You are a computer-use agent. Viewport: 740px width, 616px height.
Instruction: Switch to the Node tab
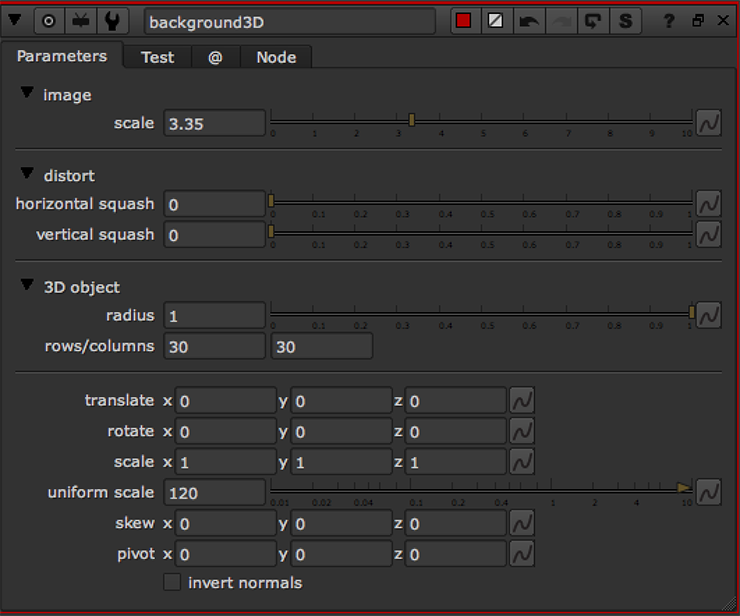[x=276, y=58]
